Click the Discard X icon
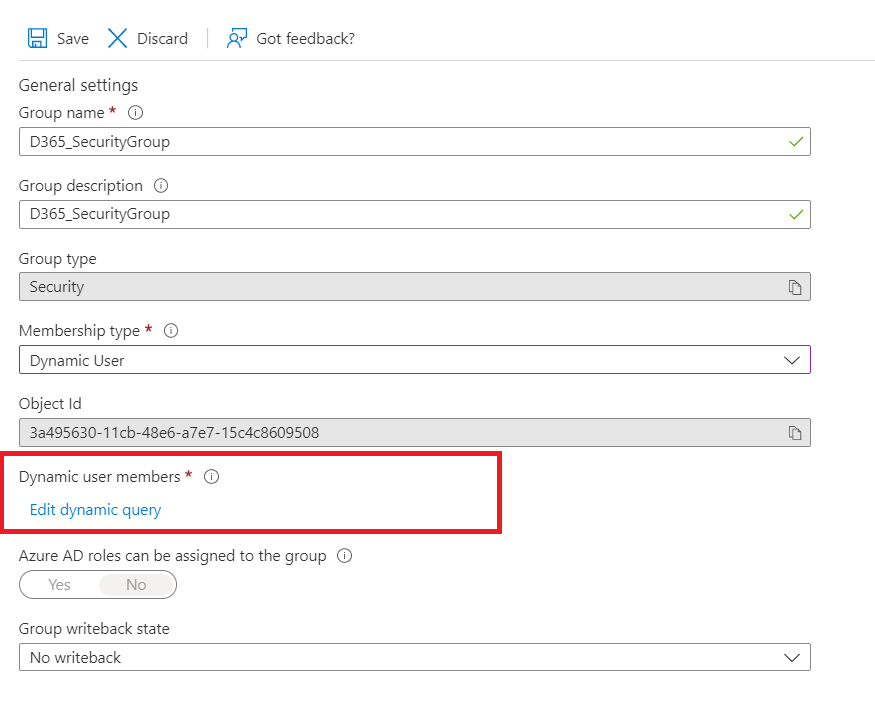Viewport: 875px width, 727px height. [118, 38]
